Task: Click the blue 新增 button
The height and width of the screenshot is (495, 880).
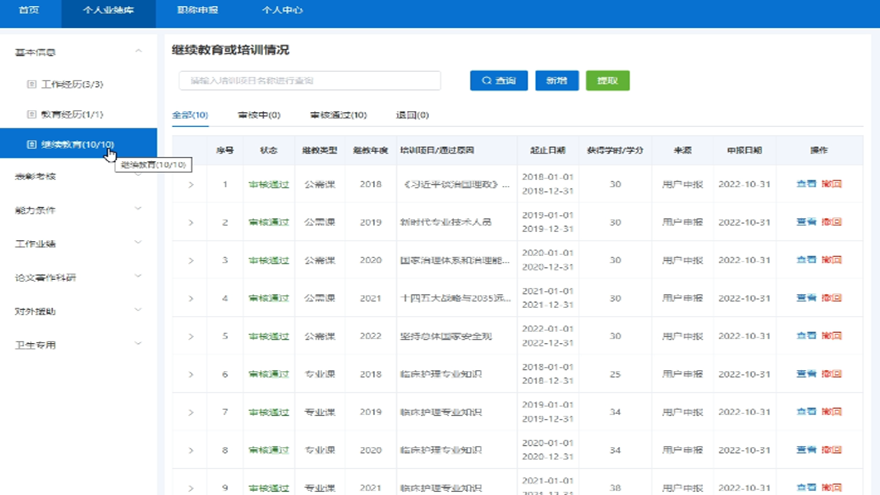Action: 556,81
